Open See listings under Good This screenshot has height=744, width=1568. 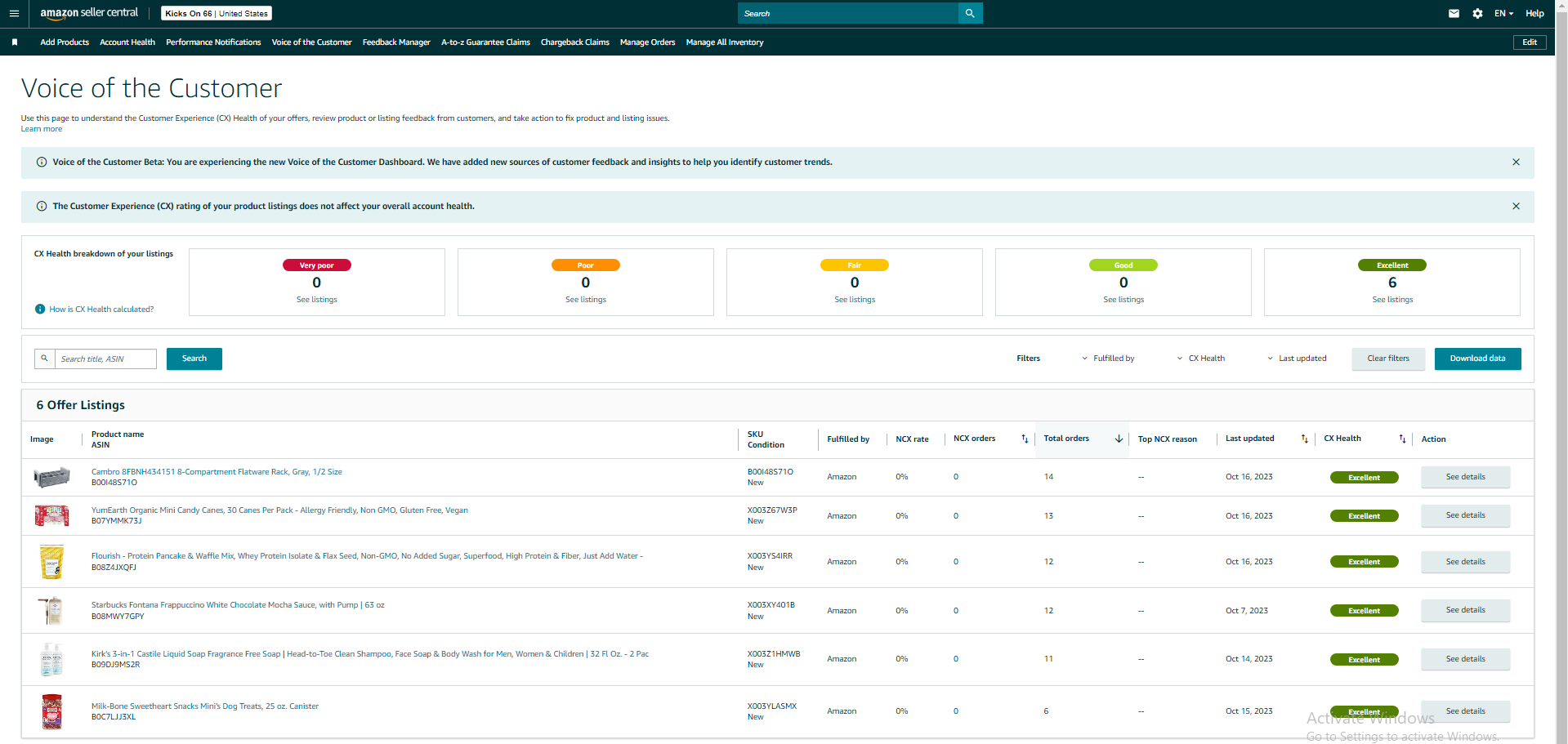pos(1124,300)
